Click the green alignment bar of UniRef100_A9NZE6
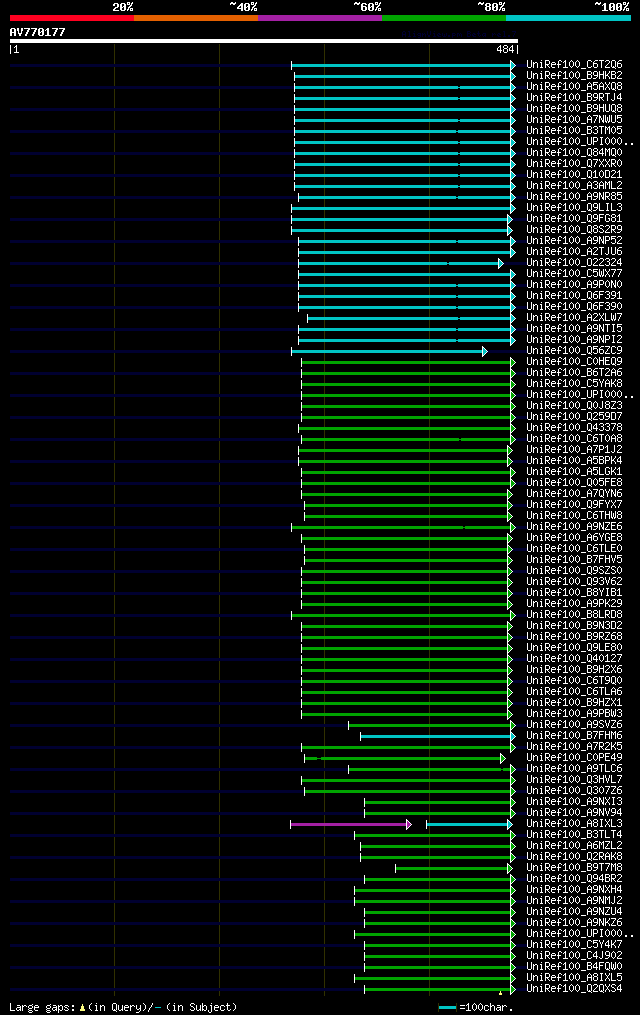The image size is (640, 1015). coord(403,528)
